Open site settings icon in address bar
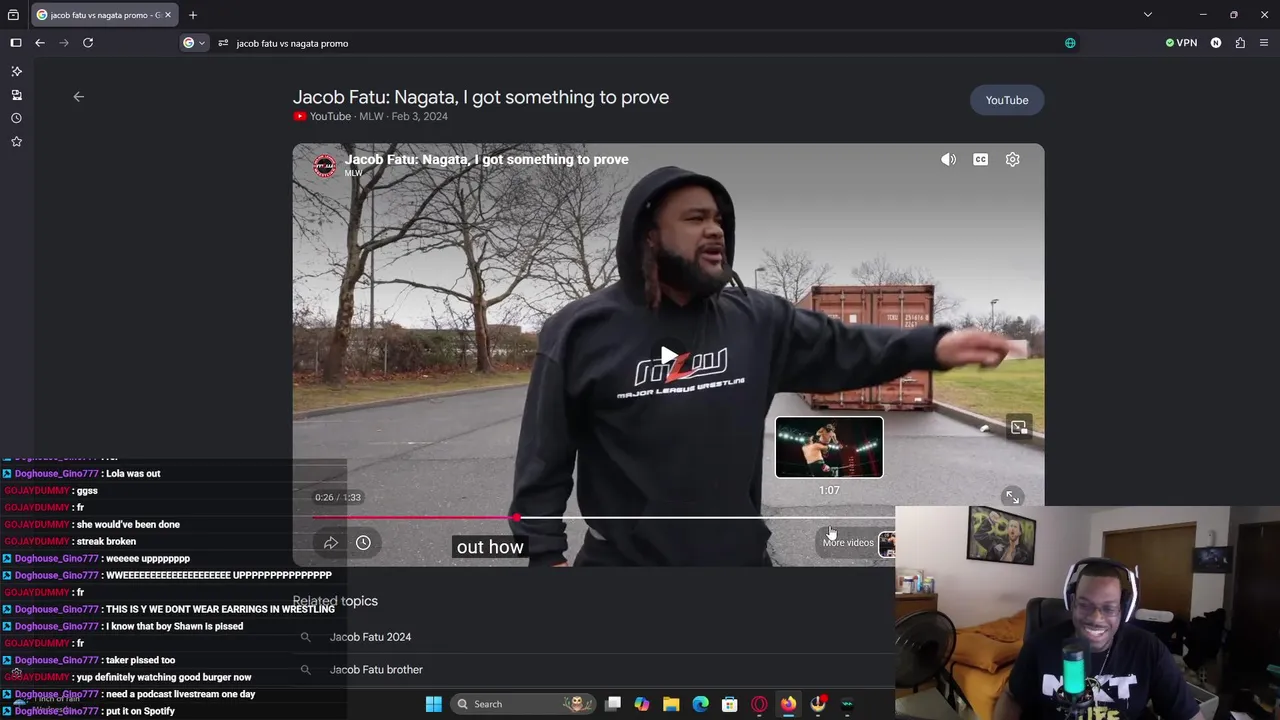 [223, 43]
